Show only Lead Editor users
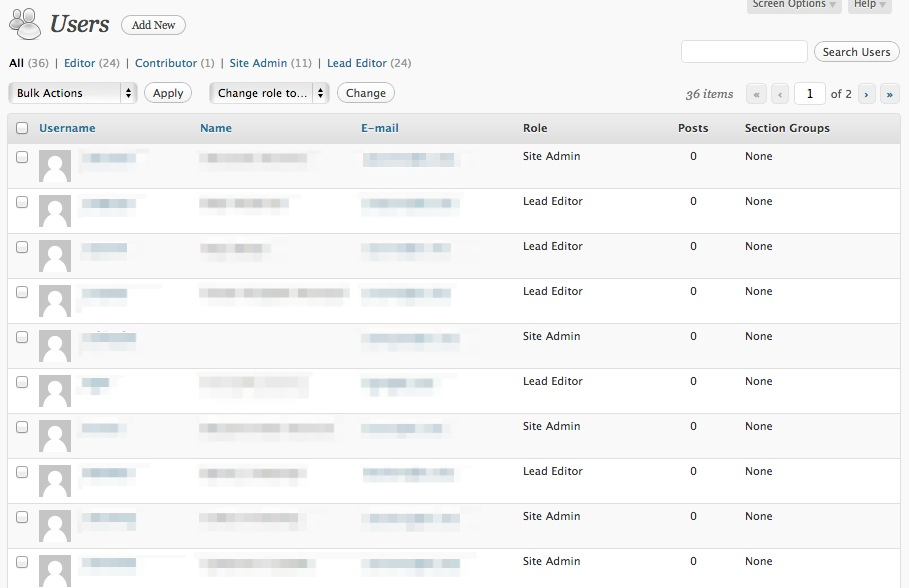 tap(354, 62)
